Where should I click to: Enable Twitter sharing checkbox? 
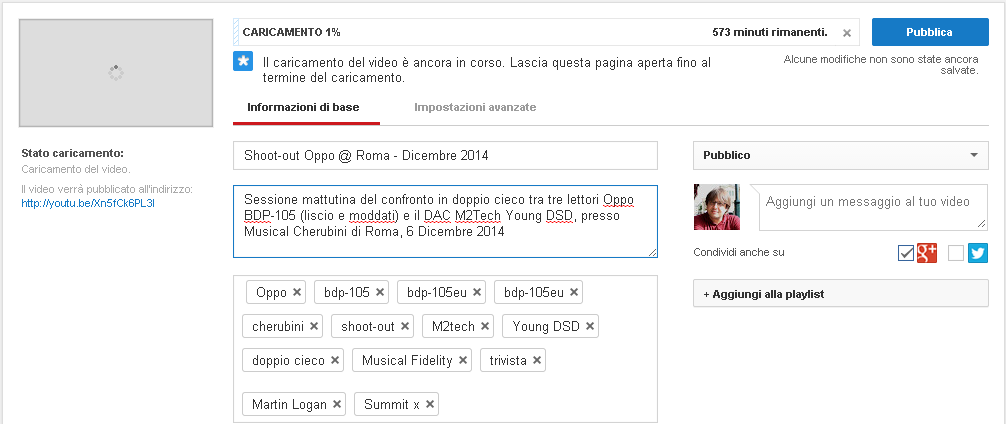956,253
